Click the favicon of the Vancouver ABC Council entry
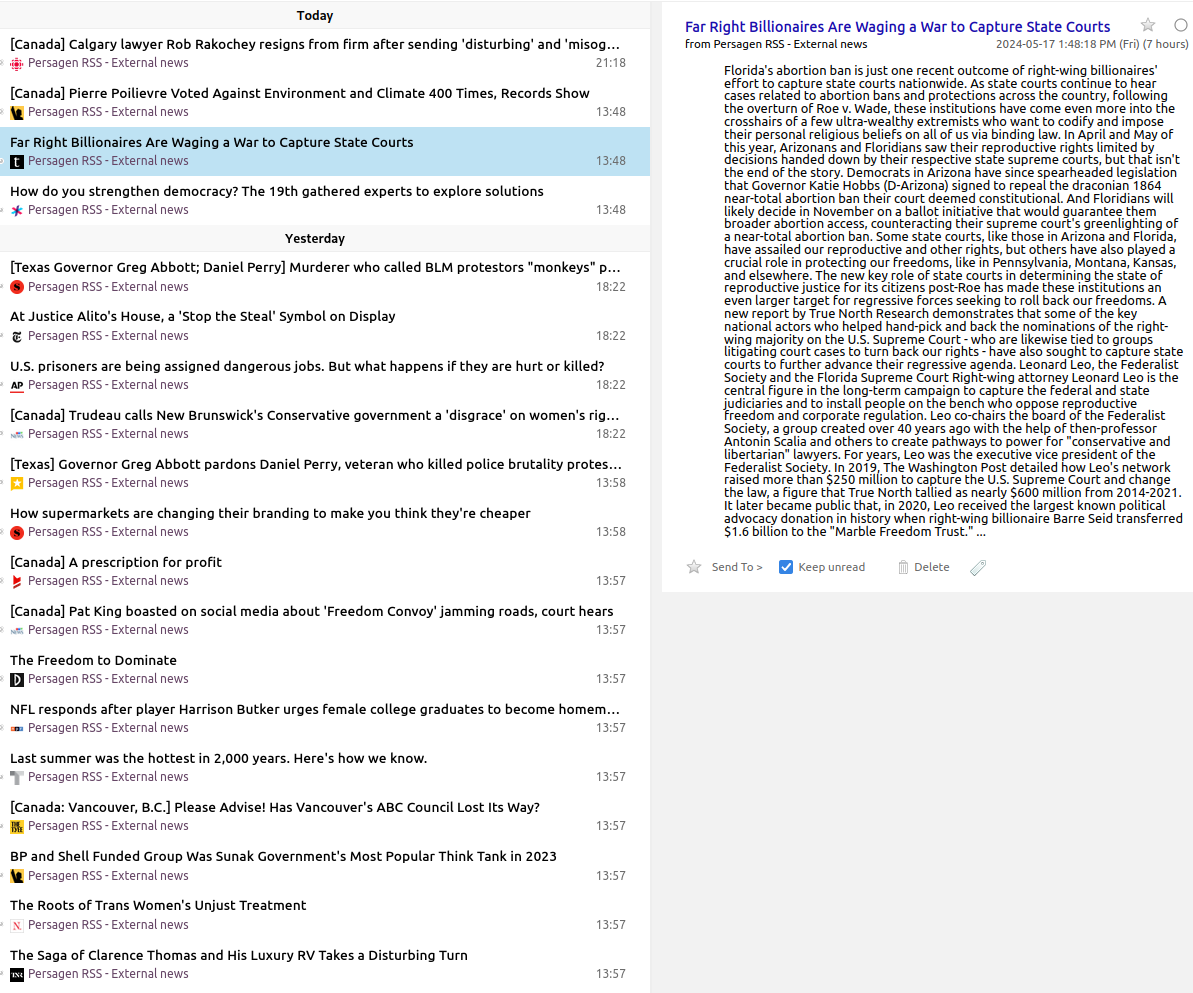The width and height of the screenshot is (1193, 993). (17, 826)
